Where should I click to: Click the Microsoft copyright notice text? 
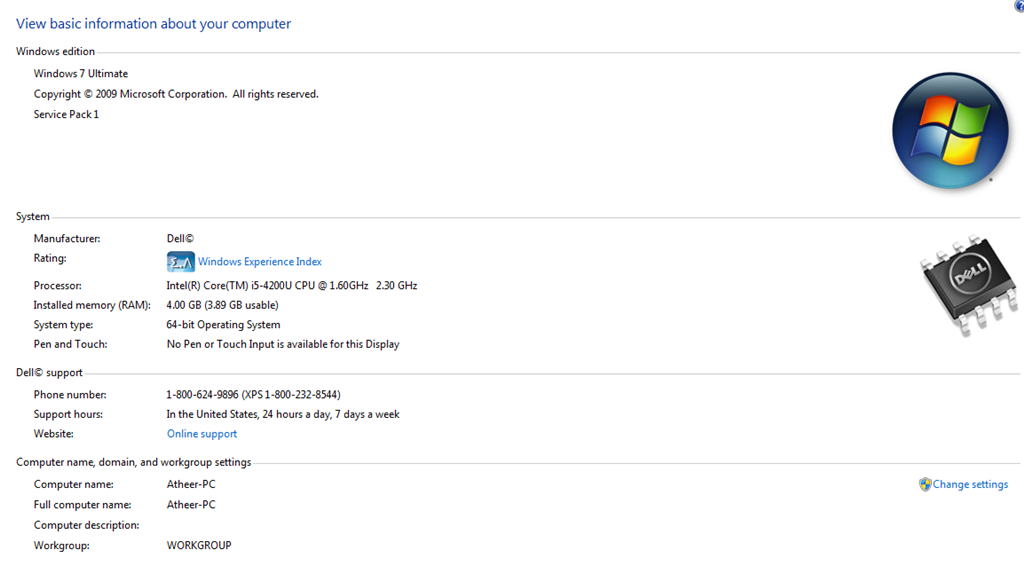pos(176,94)
